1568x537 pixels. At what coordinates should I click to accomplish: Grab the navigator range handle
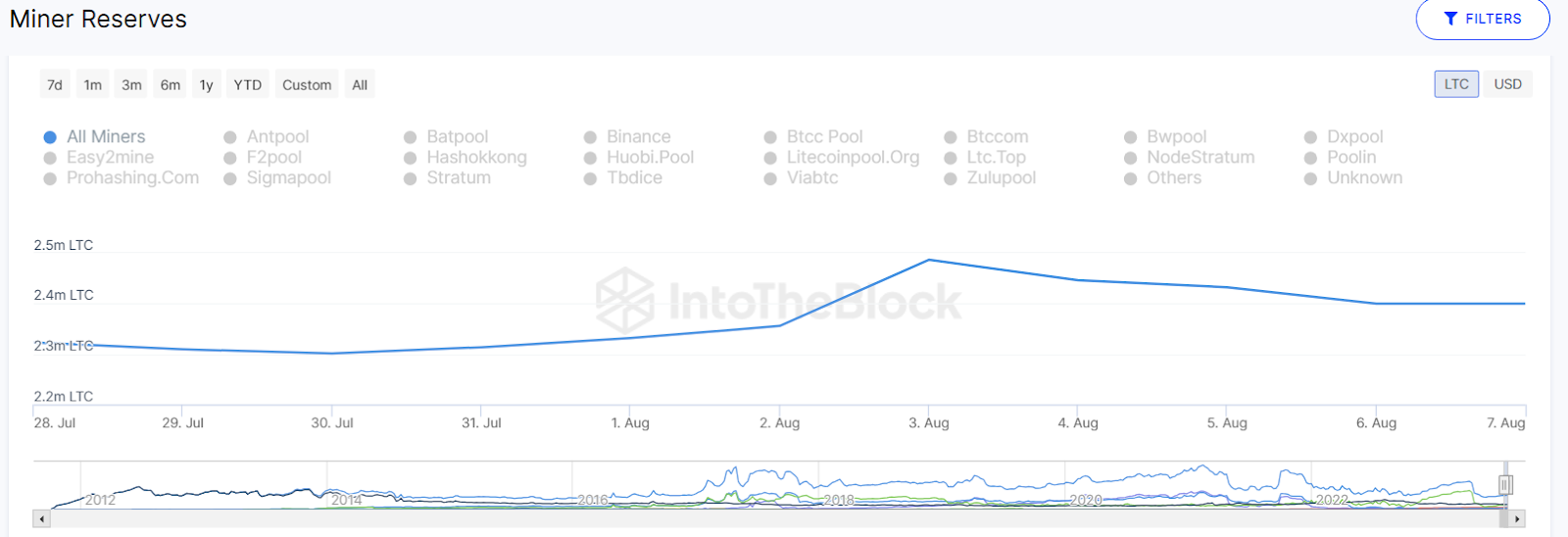pyautogui.click(x=1505, y=484)
